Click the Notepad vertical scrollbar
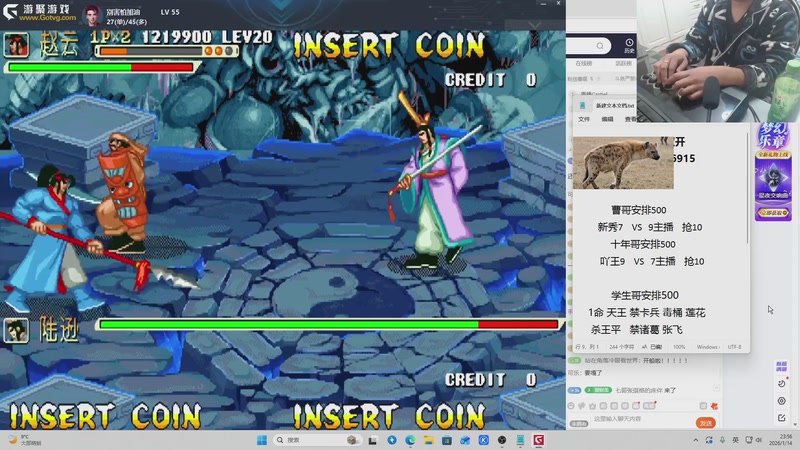The width and height of the screenshot is (800, 450). tap(747, 189)
